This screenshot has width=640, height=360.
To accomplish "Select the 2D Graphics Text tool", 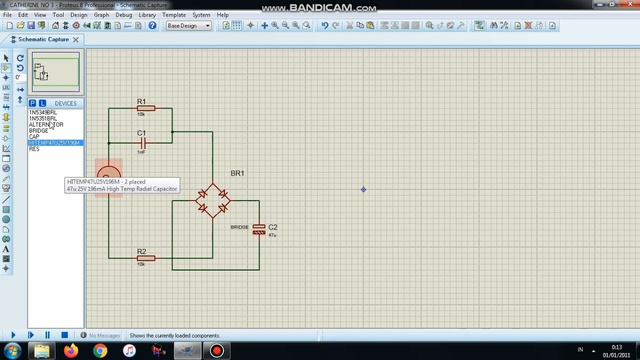I will tap(6, 249).
